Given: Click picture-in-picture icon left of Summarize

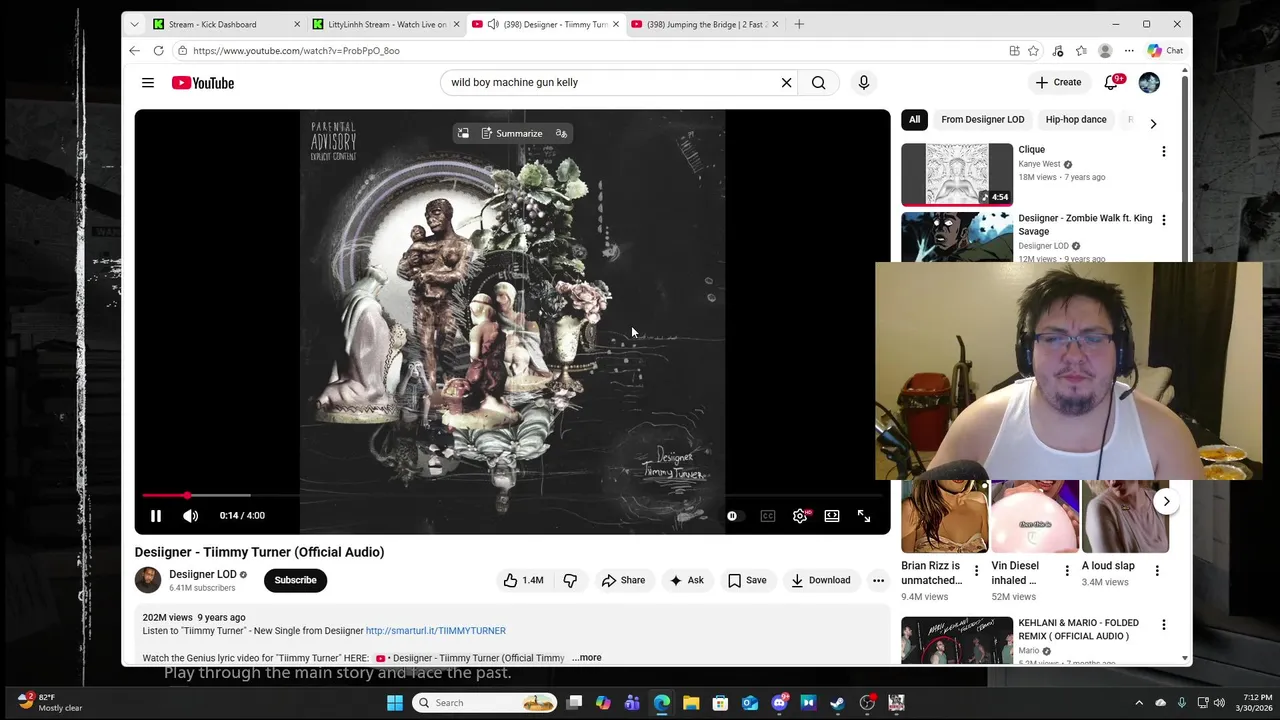Looking at the screenshot, I should [463, 133].
